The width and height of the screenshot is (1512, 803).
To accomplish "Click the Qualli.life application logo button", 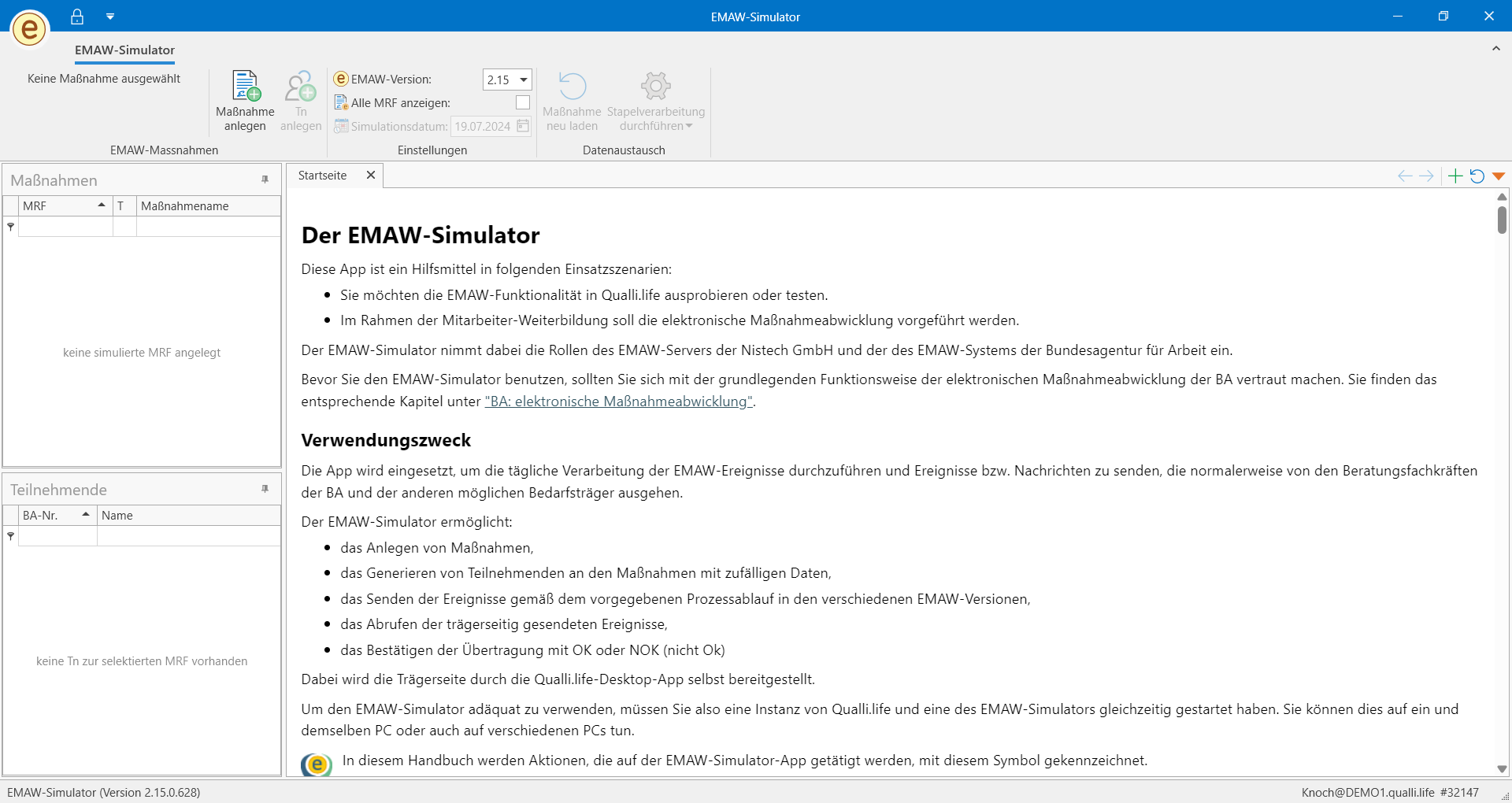I will click(x=30, y=29).
